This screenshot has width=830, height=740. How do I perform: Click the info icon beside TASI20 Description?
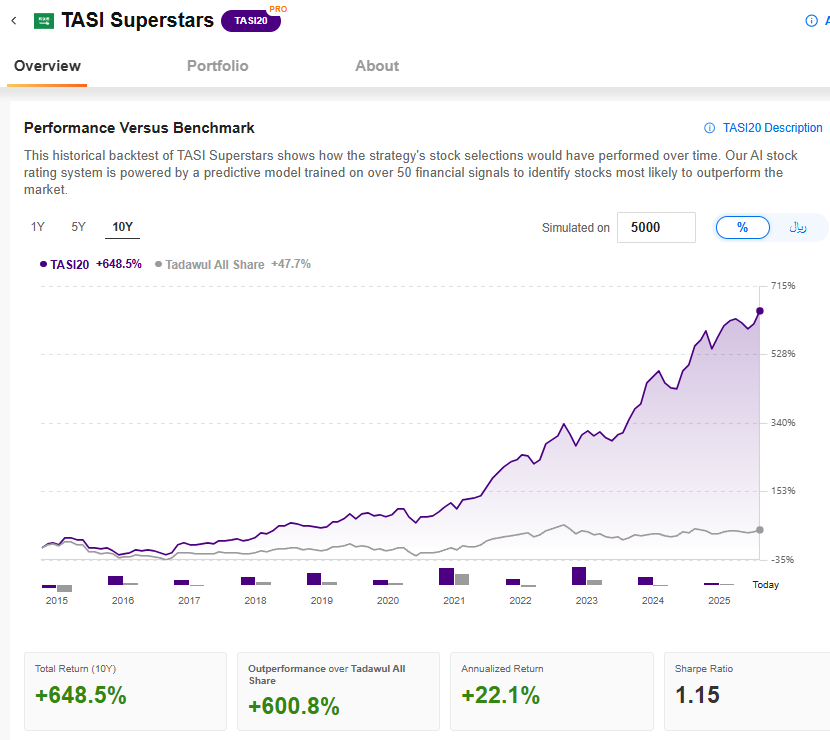pyautogui.click(x=709, y=128)
